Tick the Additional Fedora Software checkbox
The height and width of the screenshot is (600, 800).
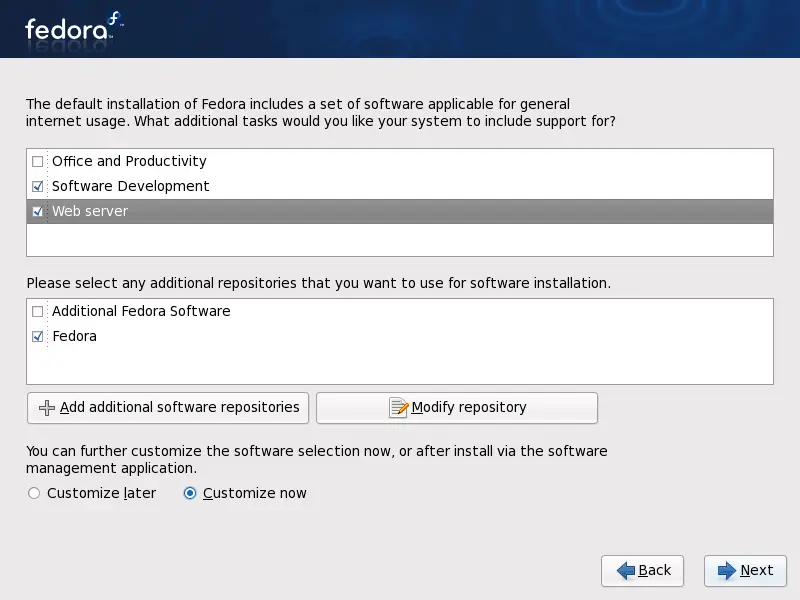tap(38, 311)
